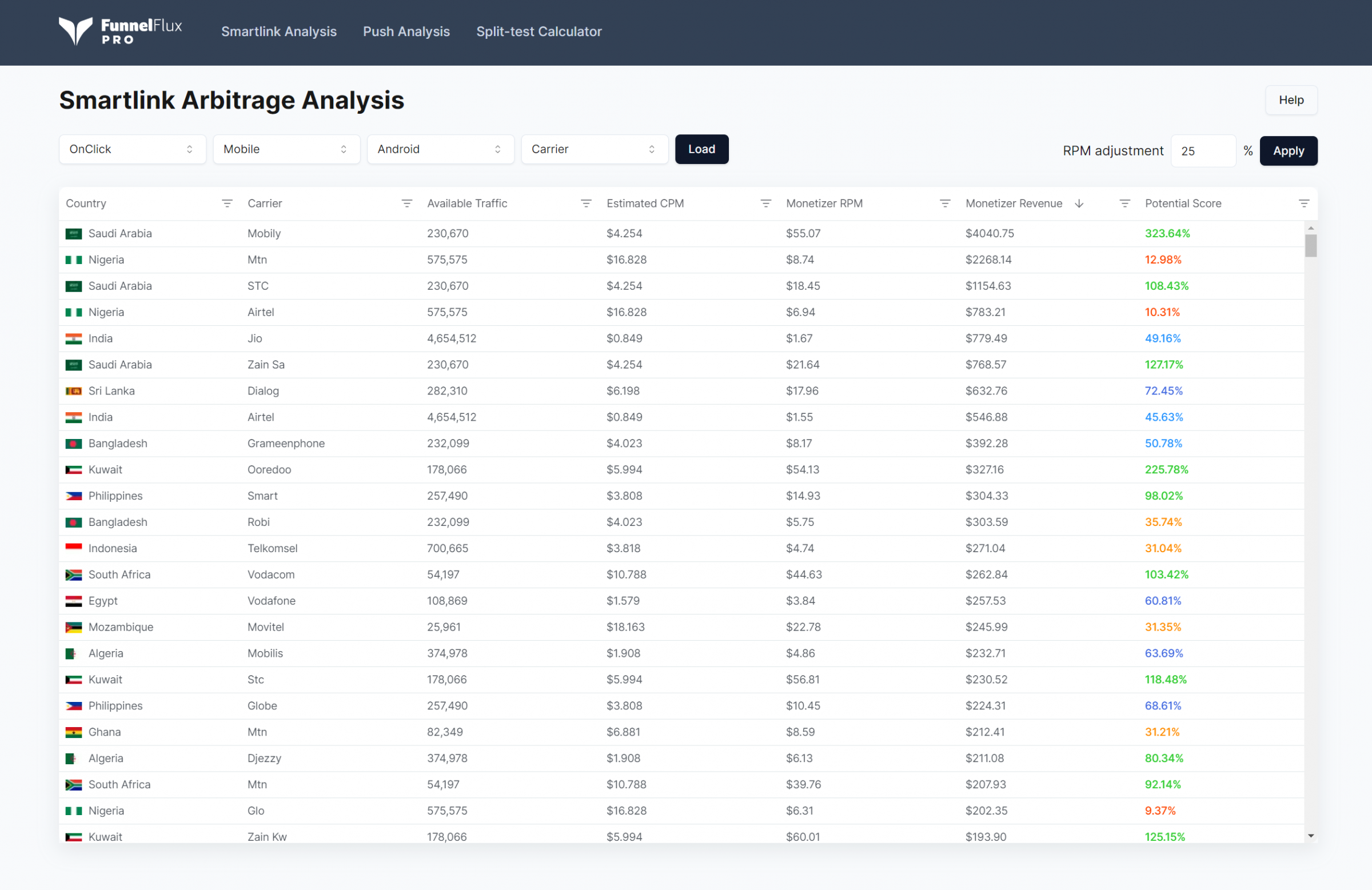
Task: Open the Available Traffic filter icon
Action: click(x=587, y=203)
